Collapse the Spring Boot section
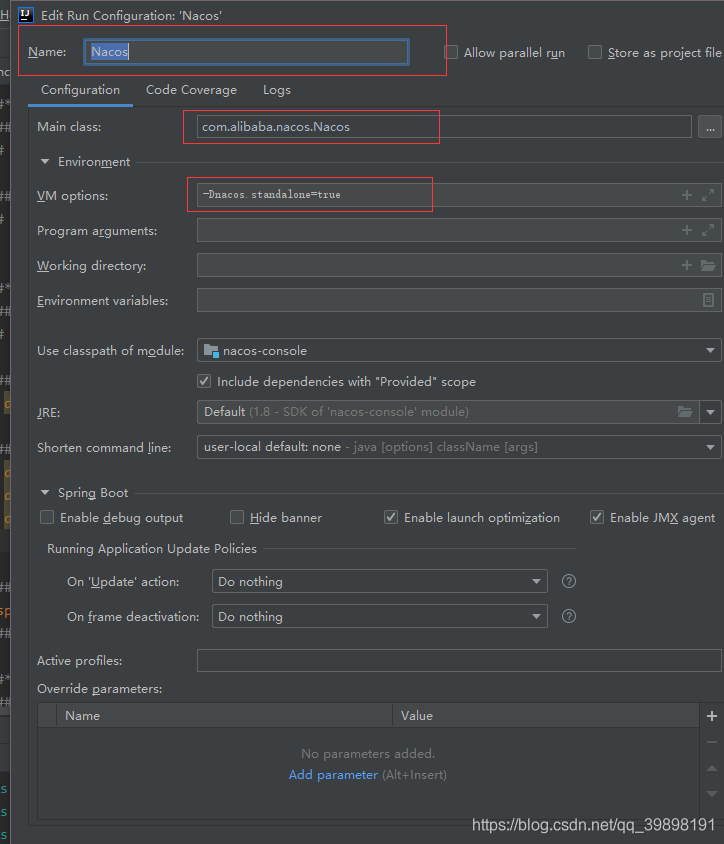This screenshot has height=844, width=724. click(x=45, y=493)
